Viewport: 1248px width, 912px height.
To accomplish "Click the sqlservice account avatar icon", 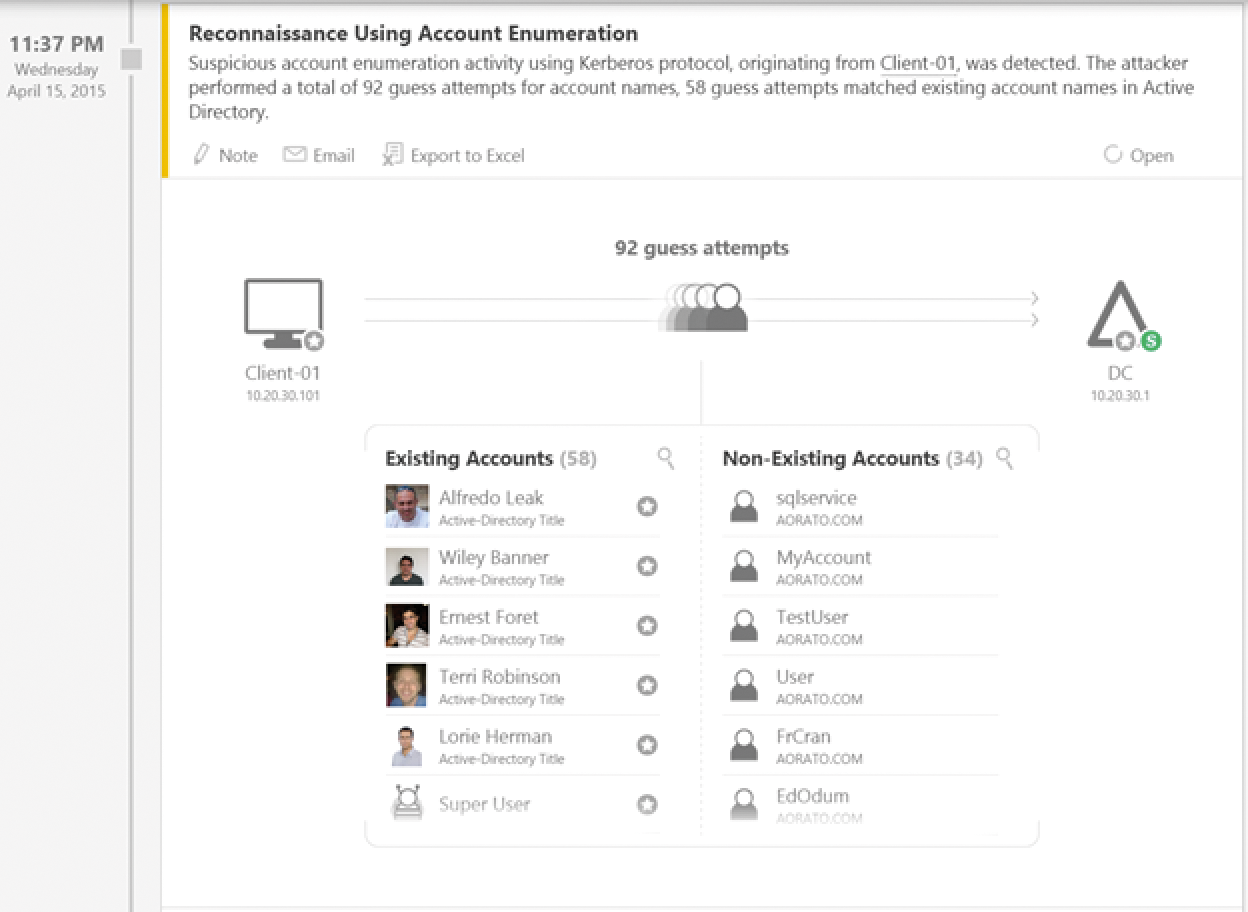I will (743, 507).
